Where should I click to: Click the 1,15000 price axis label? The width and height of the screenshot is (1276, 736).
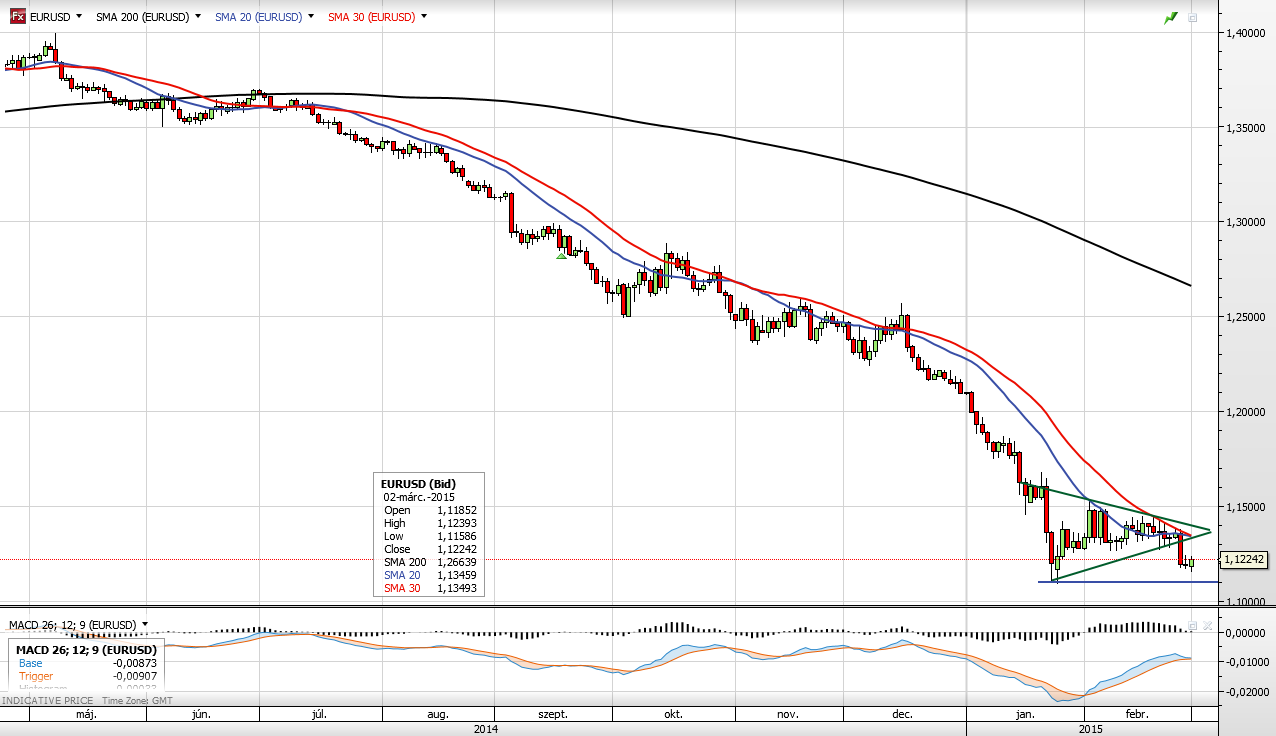[x=1248, y=507]
